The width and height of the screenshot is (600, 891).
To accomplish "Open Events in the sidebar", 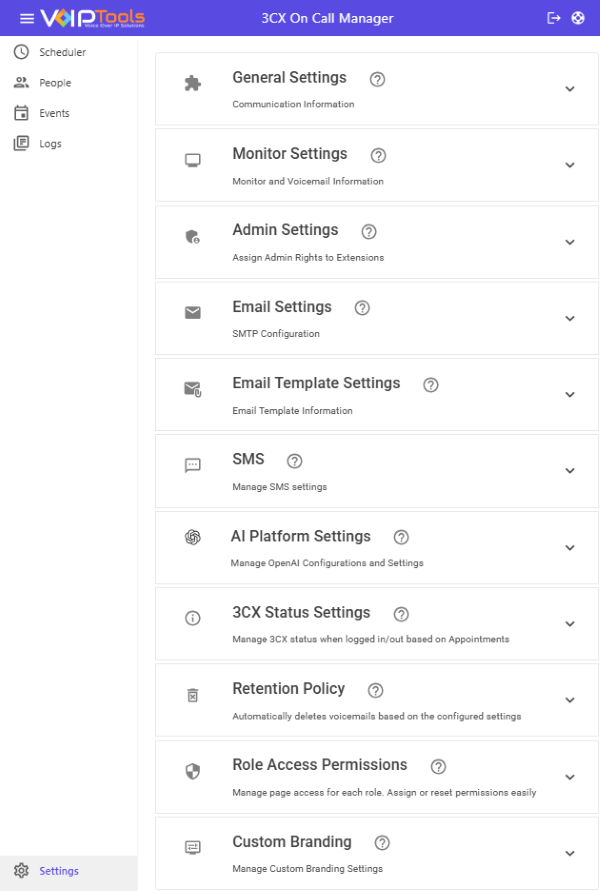I will click(x=54, y=113).
